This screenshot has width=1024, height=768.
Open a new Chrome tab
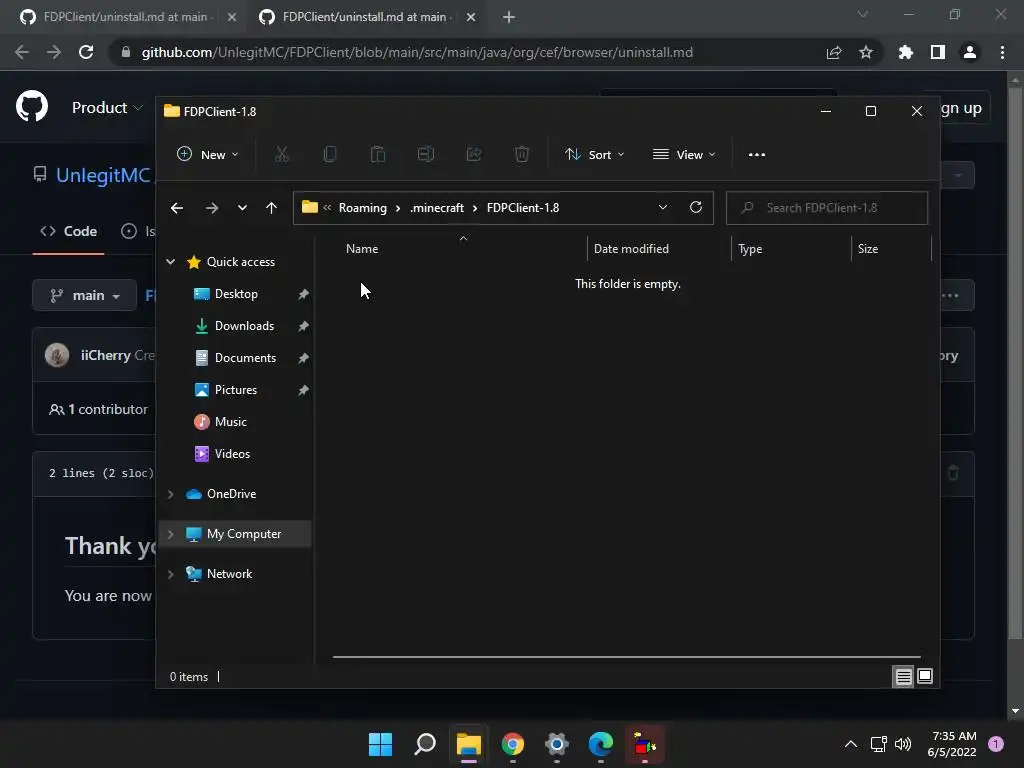pos(509,17)
